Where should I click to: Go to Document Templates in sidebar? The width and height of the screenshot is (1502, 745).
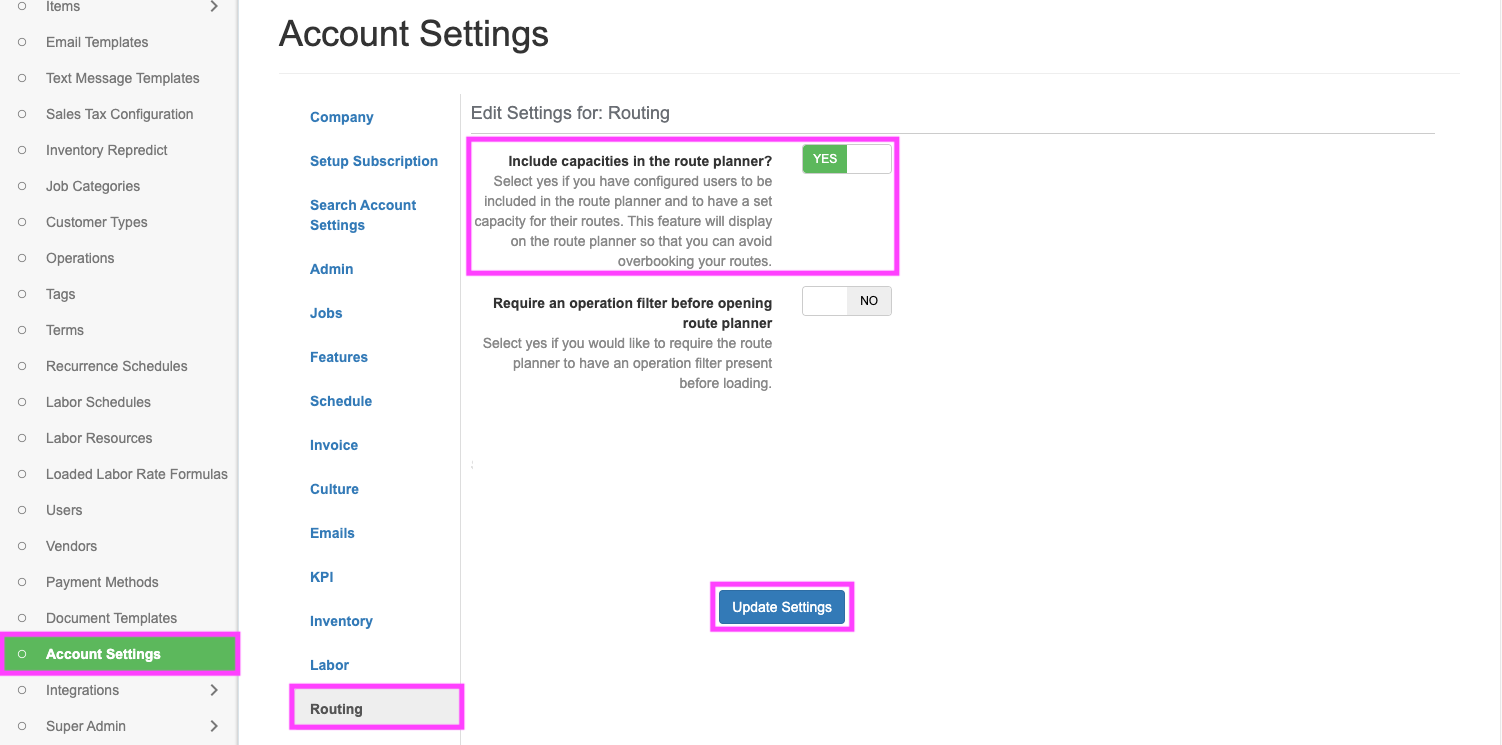tap(111, 618)
